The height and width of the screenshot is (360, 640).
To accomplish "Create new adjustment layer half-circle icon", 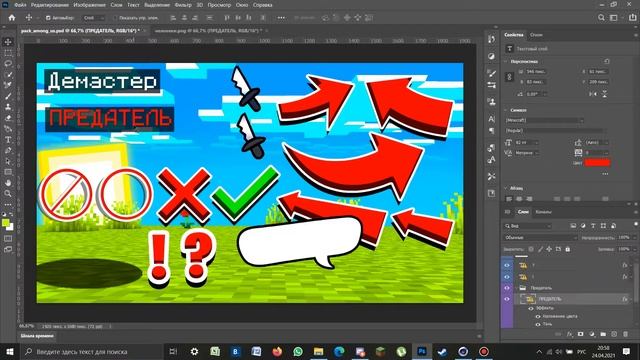I will [592, 334].
